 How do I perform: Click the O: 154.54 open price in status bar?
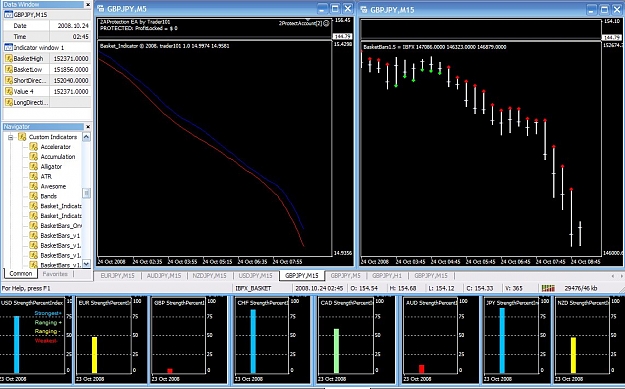[x=363, y=288]
